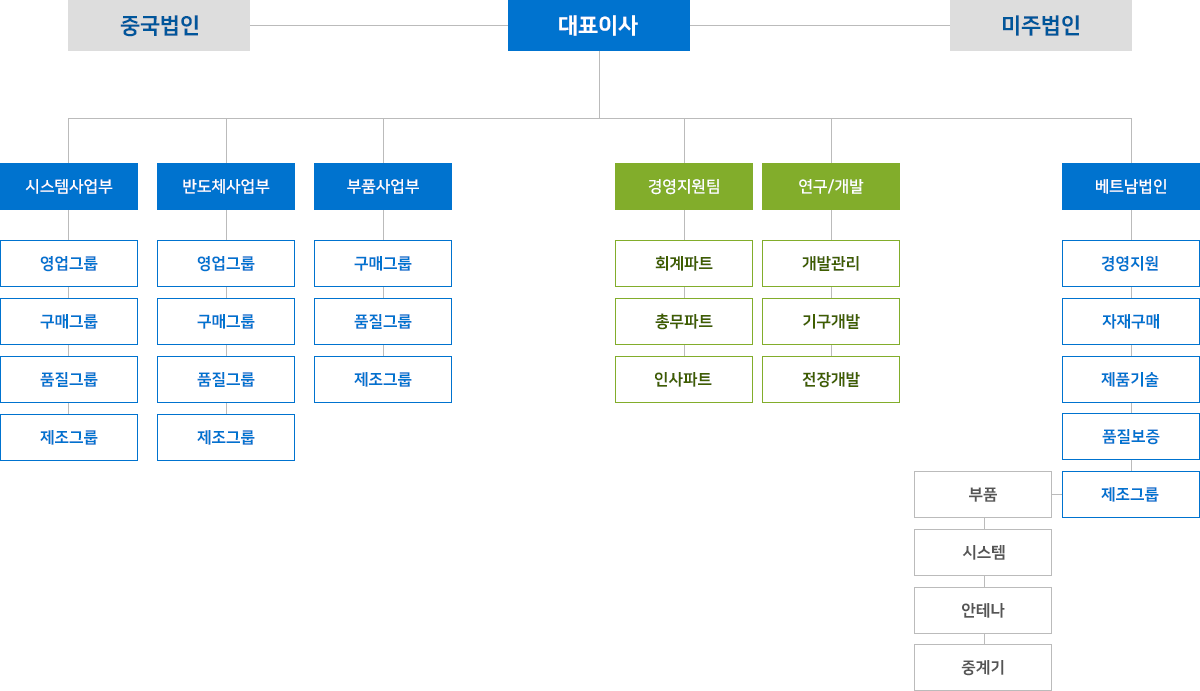
Task: Click the 대표이사 box at top
Action: point(599,25)
